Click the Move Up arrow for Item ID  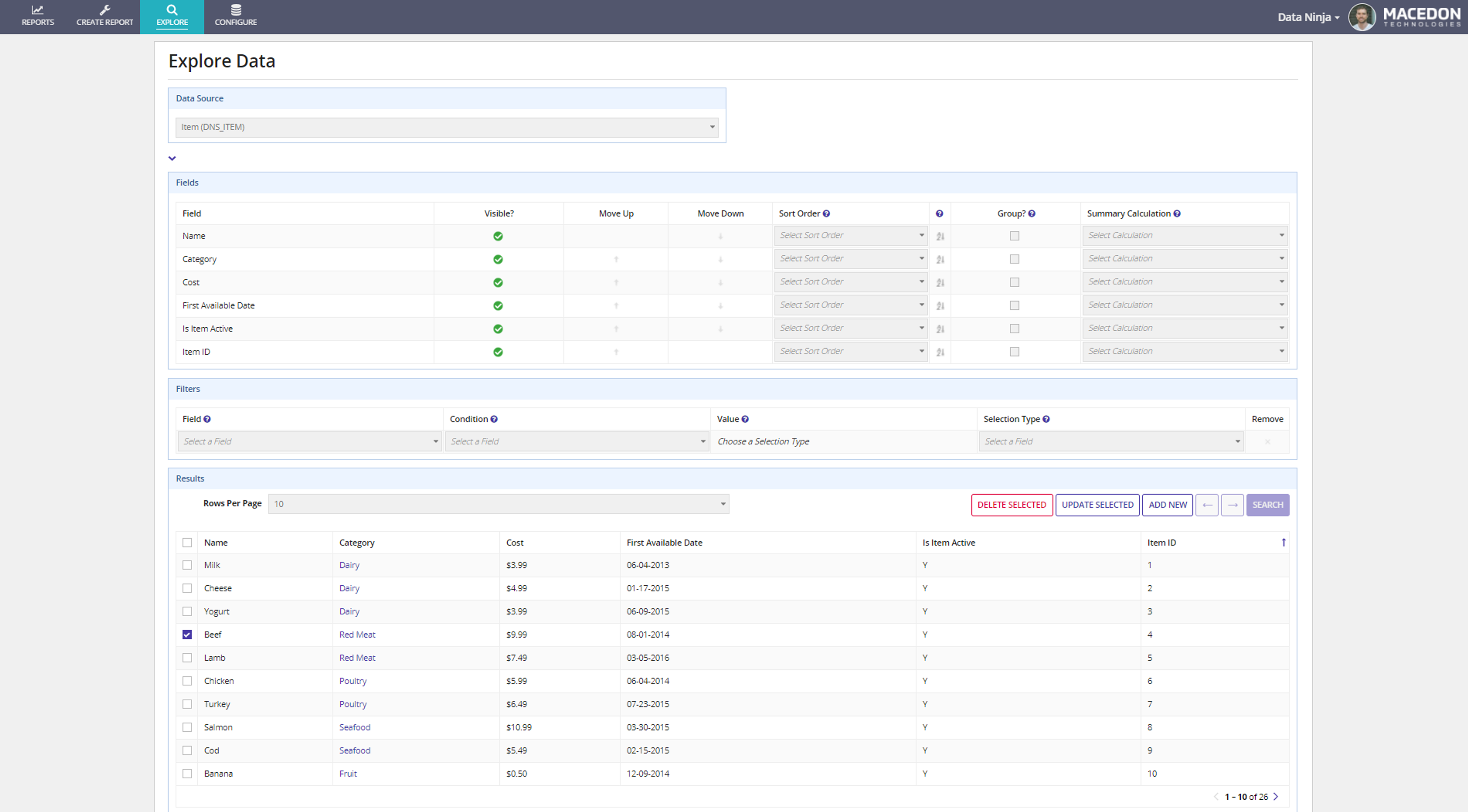(616, 352)
